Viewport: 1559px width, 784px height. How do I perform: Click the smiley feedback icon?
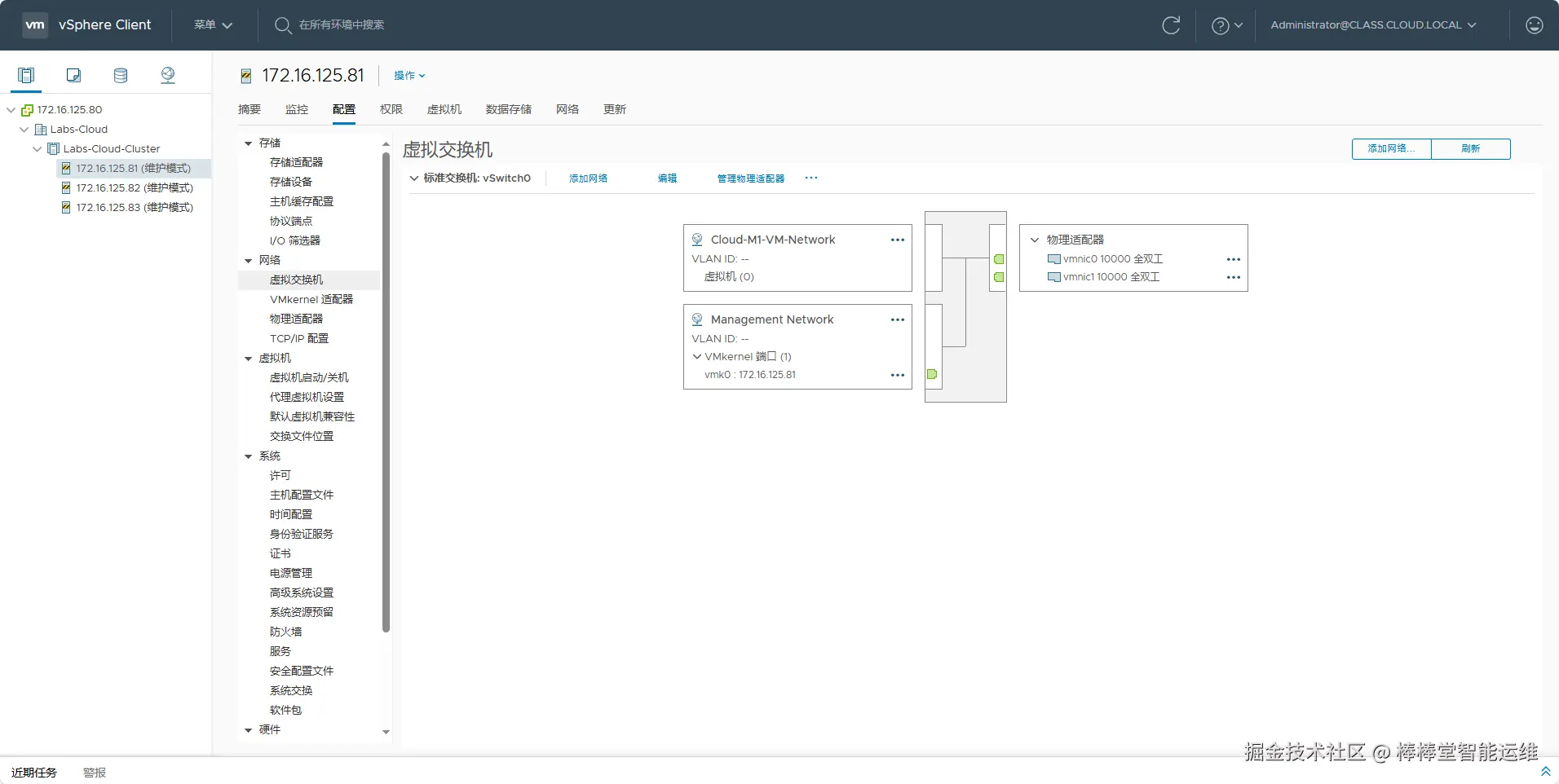point(1535,25)
